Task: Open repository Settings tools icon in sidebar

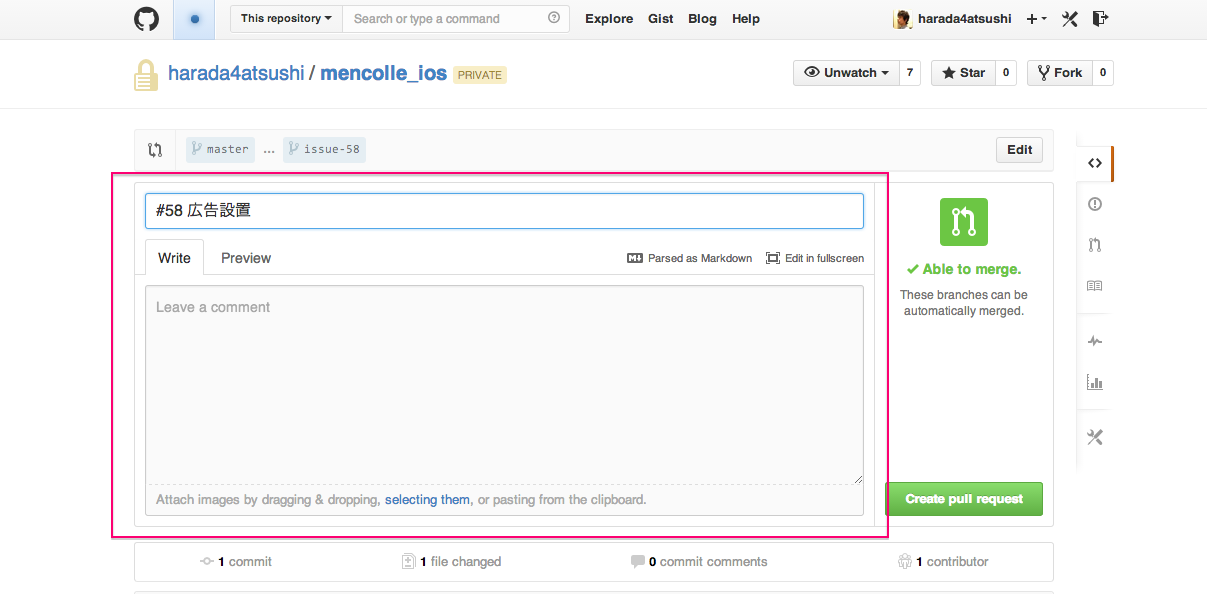Action: pos(1094,437)
